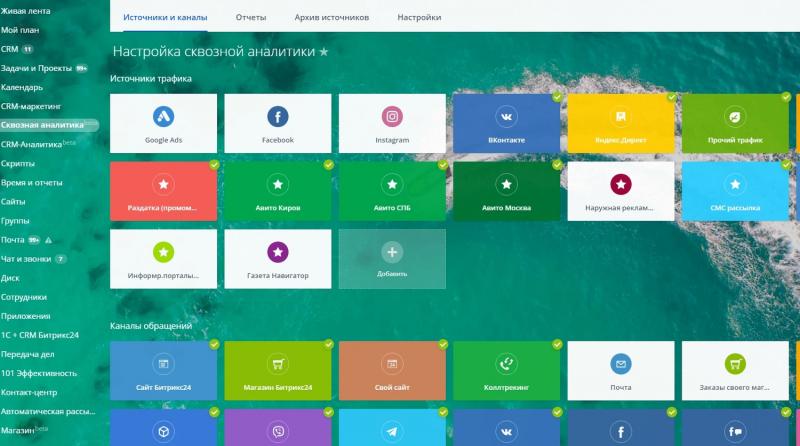Open the Прочий трафик source tile

(735, 123)
